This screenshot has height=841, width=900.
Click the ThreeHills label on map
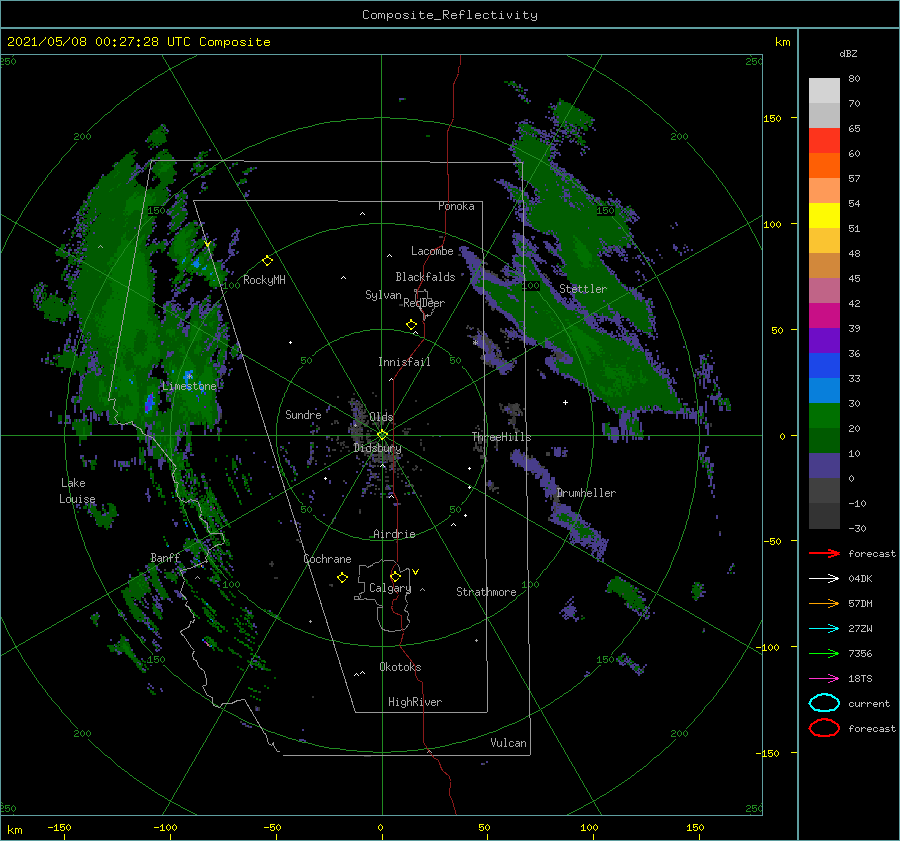coord(501,437)
